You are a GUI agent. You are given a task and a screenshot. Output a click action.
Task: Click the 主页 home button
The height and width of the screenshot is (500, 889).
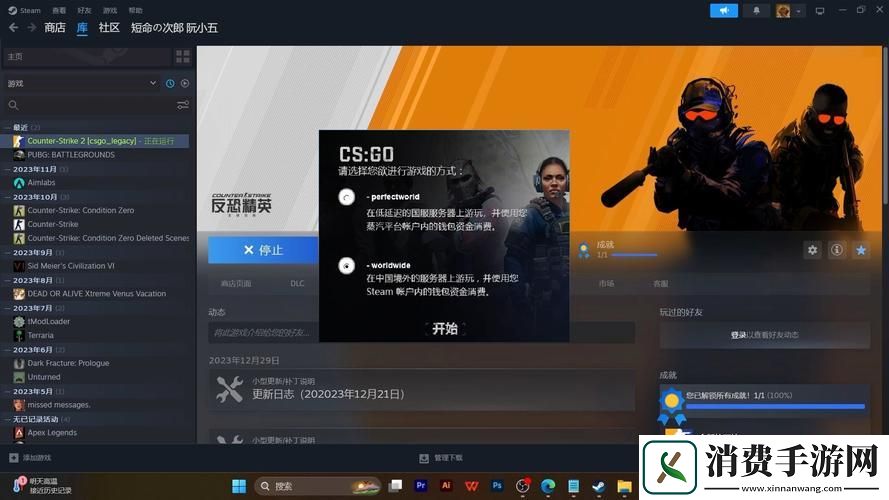[87, 56]
